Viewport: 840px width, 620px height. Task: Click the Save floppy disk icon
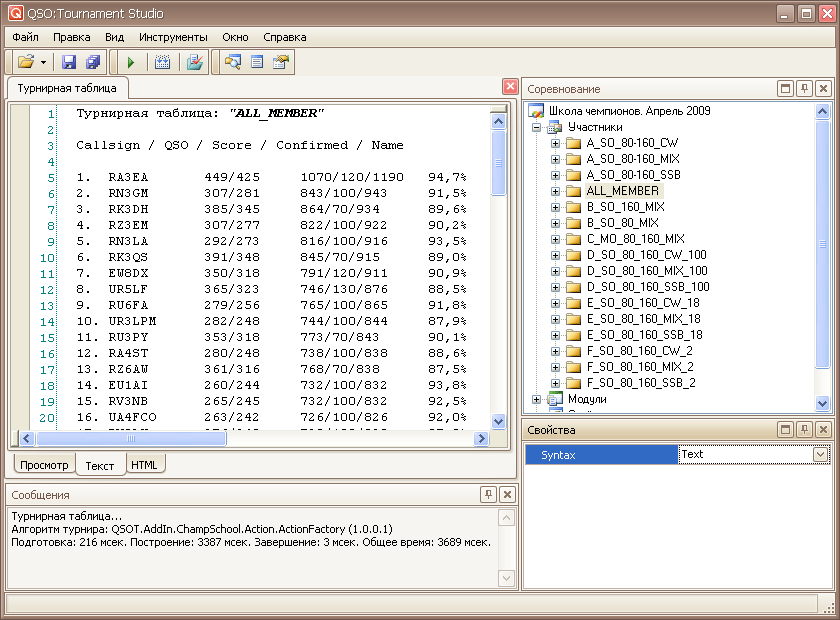click(69, 62)
